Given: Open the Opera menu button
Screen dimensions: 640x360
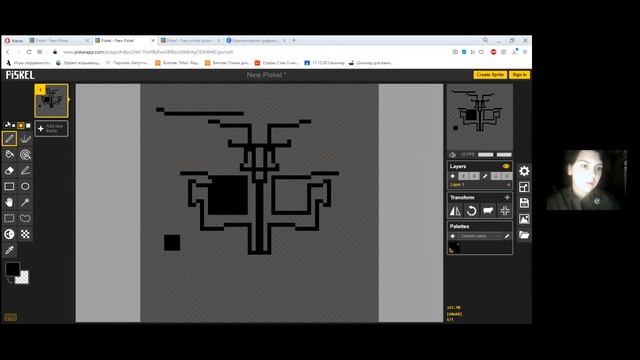Looking at the screenshot, I should 14,40.
